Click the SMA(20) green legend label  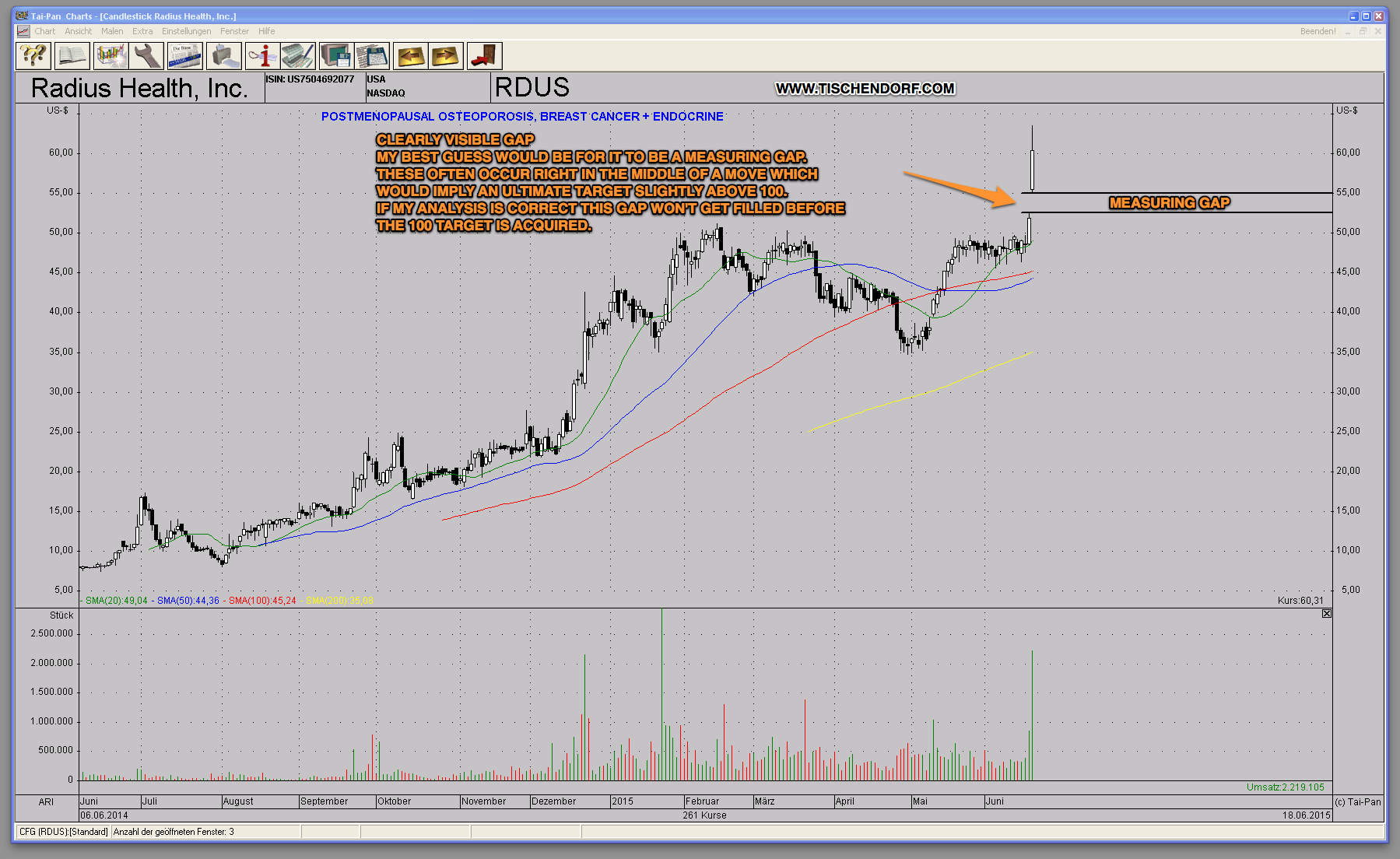116,601
